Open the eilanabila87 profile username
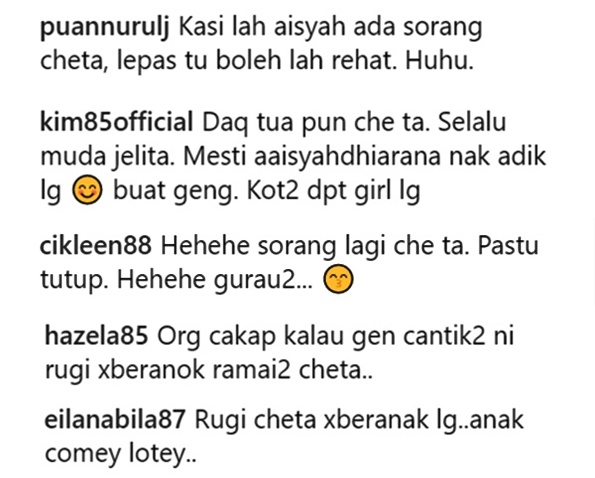The width and height of the screenshot is (595, 478). [115, 420]
